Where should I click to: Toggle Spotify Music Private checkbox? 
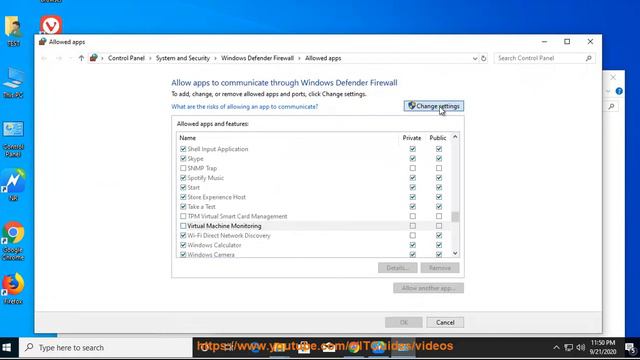coord(413,178)
